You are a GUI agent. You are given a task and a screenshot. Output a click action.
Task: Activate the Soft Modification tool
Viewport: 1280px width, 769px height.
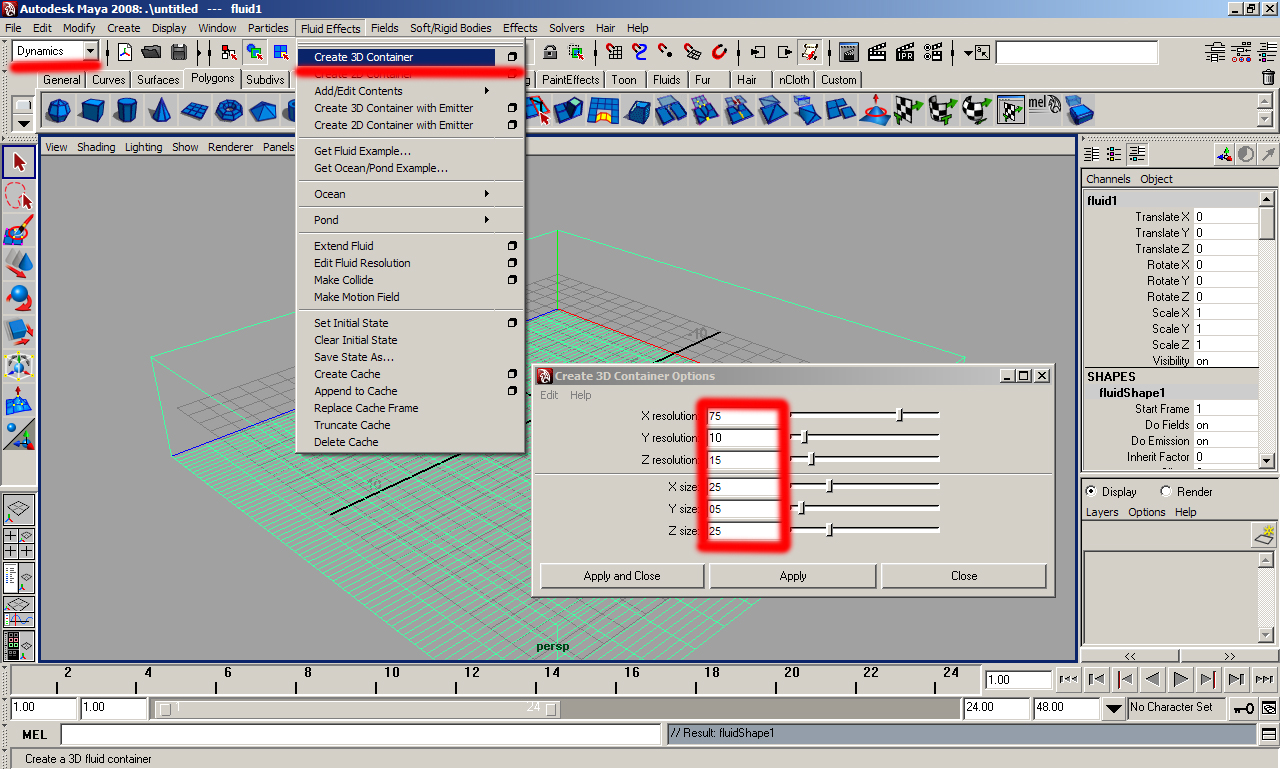point(19,400)
